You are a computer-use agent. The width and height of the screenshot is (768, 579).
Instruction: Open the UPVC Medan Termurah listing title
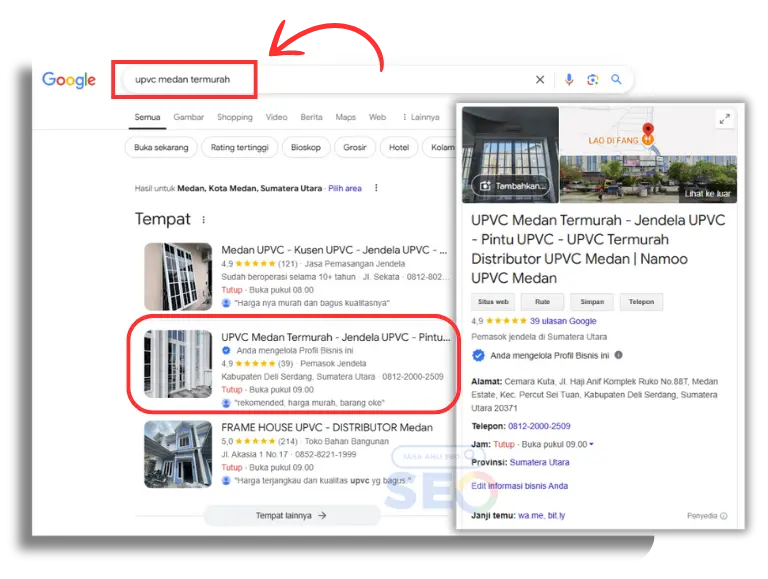(x=336, y=337)
